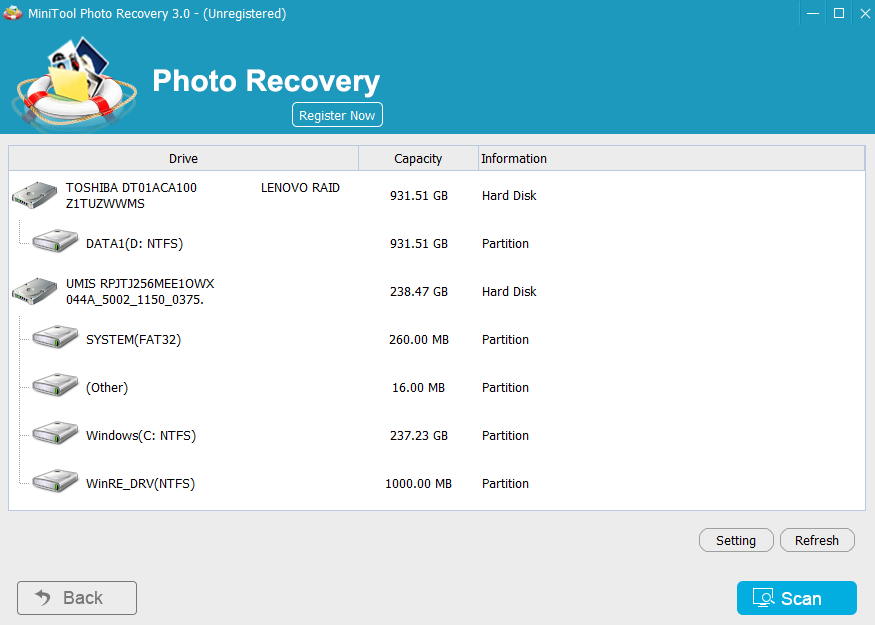The height and width of the screenshot is (625, 875).
Task: Select the TOSHIBA DT01ACA100 disk row
Action: pyautogui.click(x=437, y=195)
